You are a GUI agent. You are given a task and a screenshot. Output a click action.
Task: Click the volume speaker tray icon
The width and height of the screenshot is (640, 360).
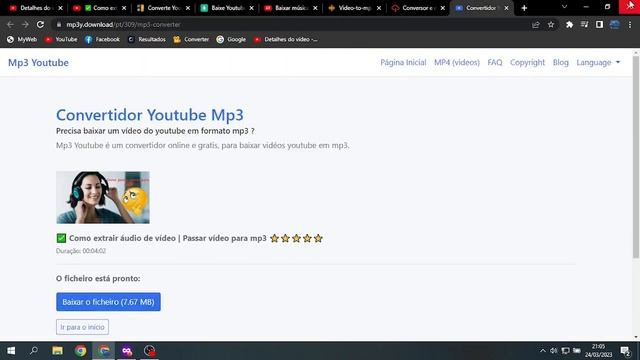tap(553, 351)
